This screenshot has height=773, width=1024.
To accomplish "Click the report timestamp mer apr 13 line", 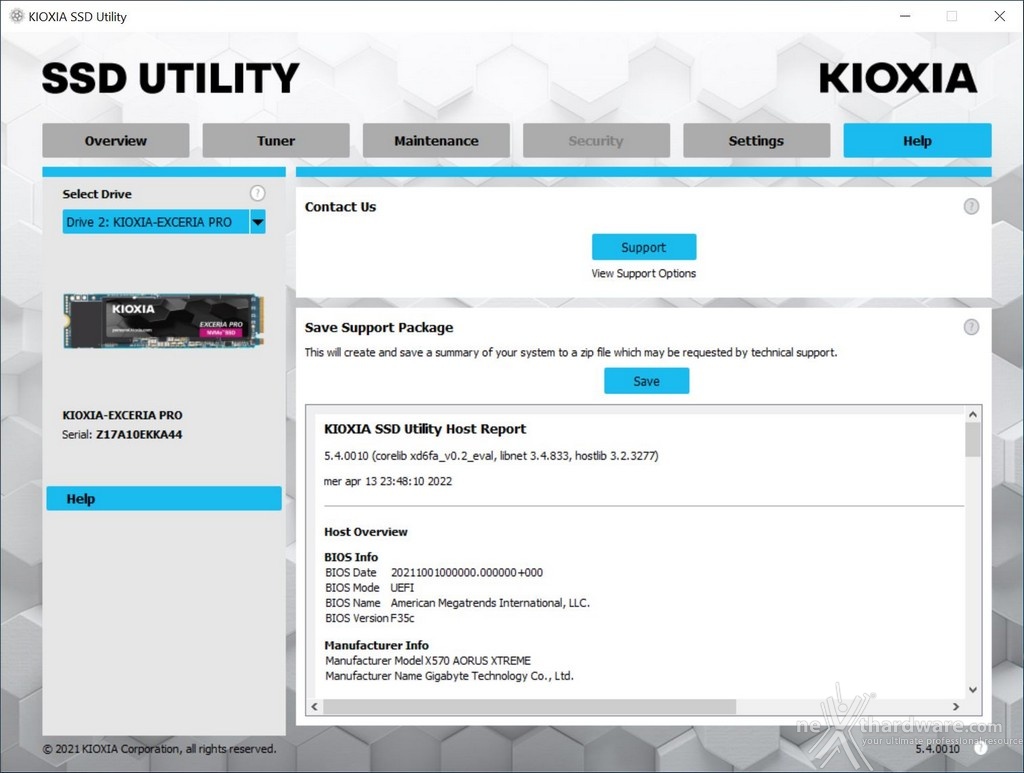I will [x=388, y=481].
